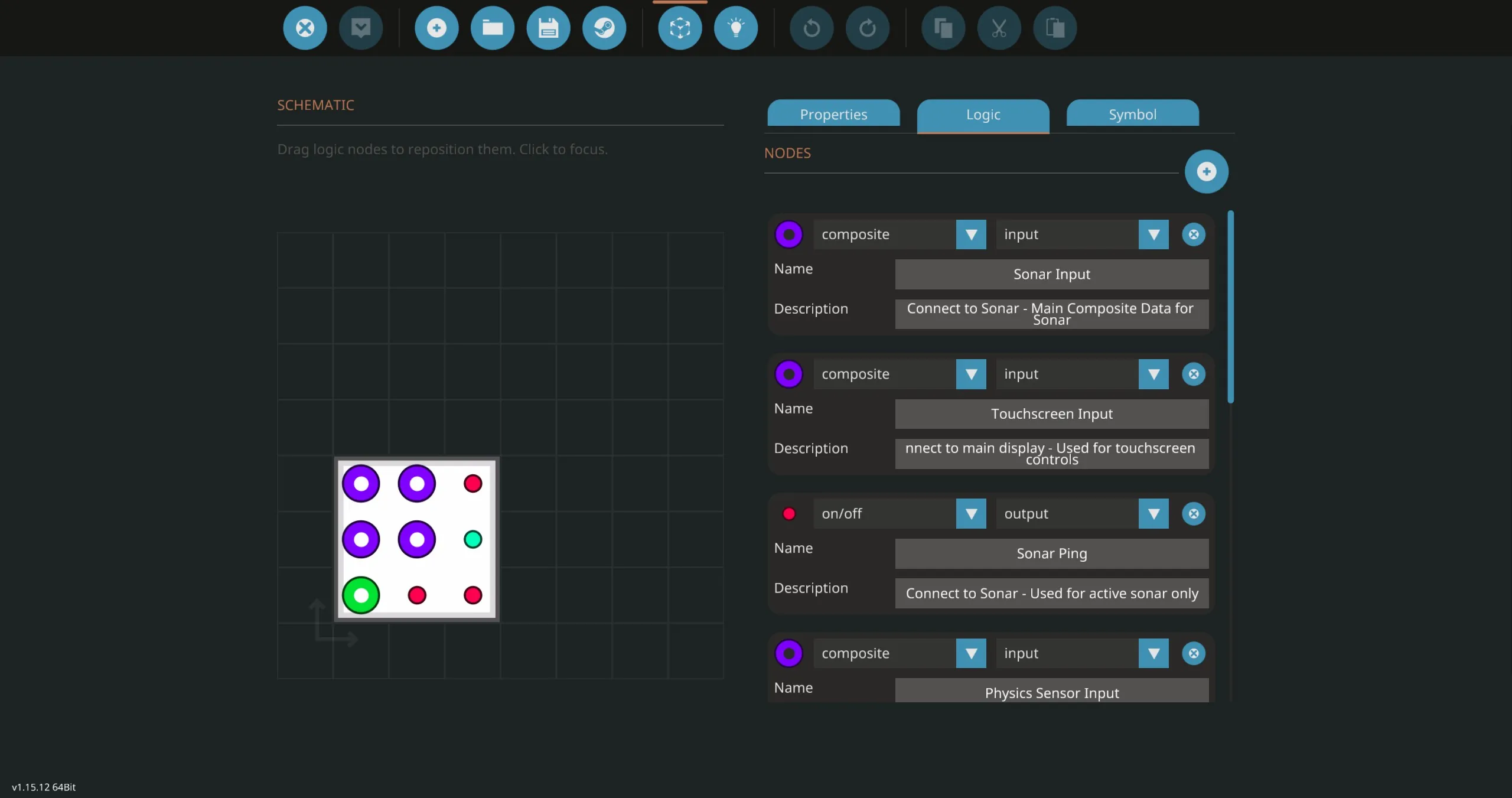The height and width of the screenshot is (798, 1512).
Task: Open file with the folder icon
Action: tap(492, 28)
